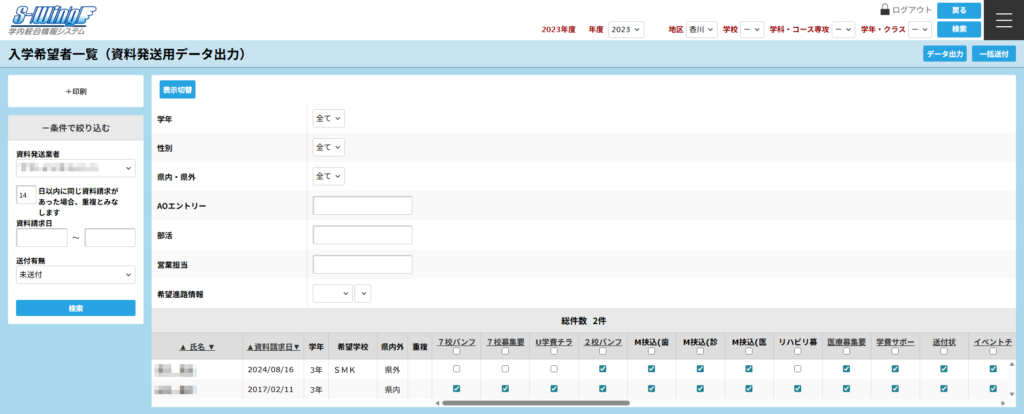
Task: Check the 7校パンフ header checkbox
Action: pyautogui.click(x=456, y=352)
